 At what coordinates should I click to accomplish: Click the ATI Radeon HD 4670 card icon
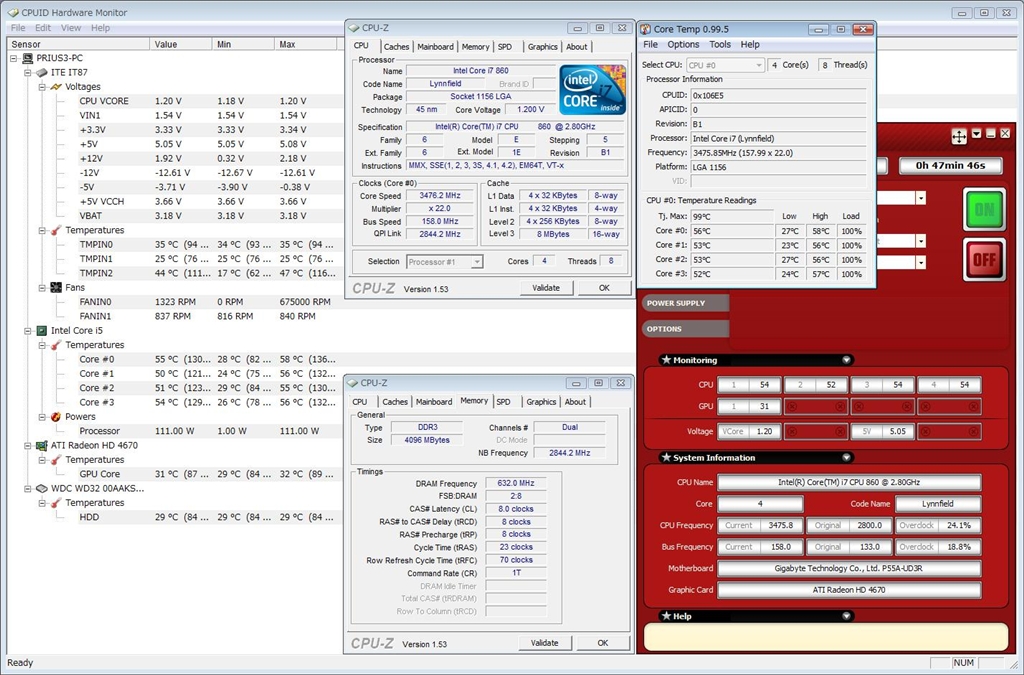click(42, 445)
